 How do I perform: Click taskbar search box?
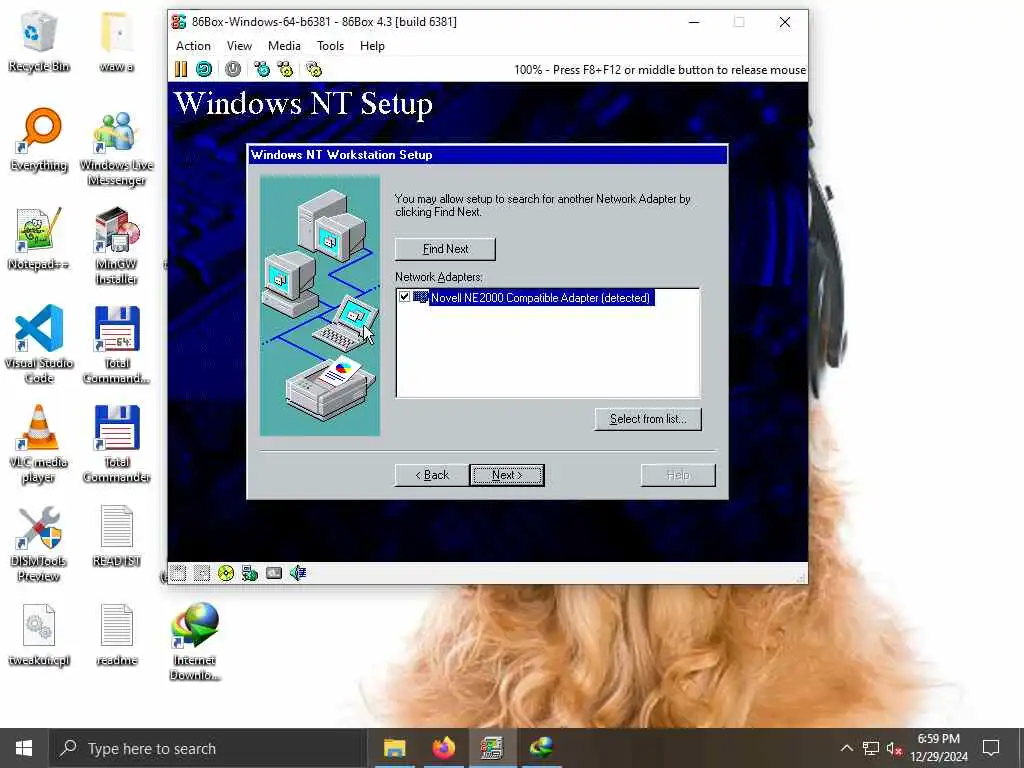(x=206, y=748)
